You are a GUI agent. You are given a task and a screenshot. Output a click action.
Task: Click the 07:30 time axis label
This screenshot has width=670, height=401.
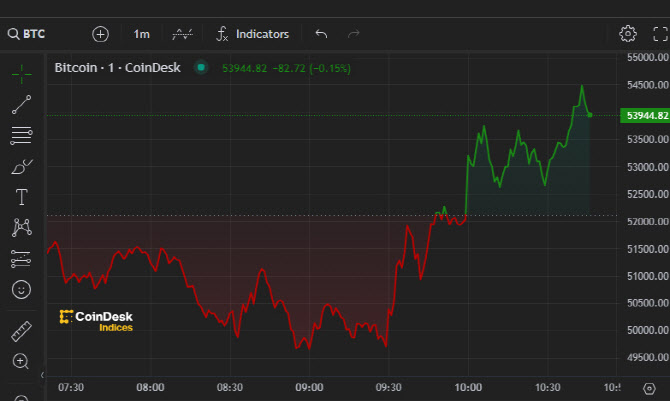[71, 387]
